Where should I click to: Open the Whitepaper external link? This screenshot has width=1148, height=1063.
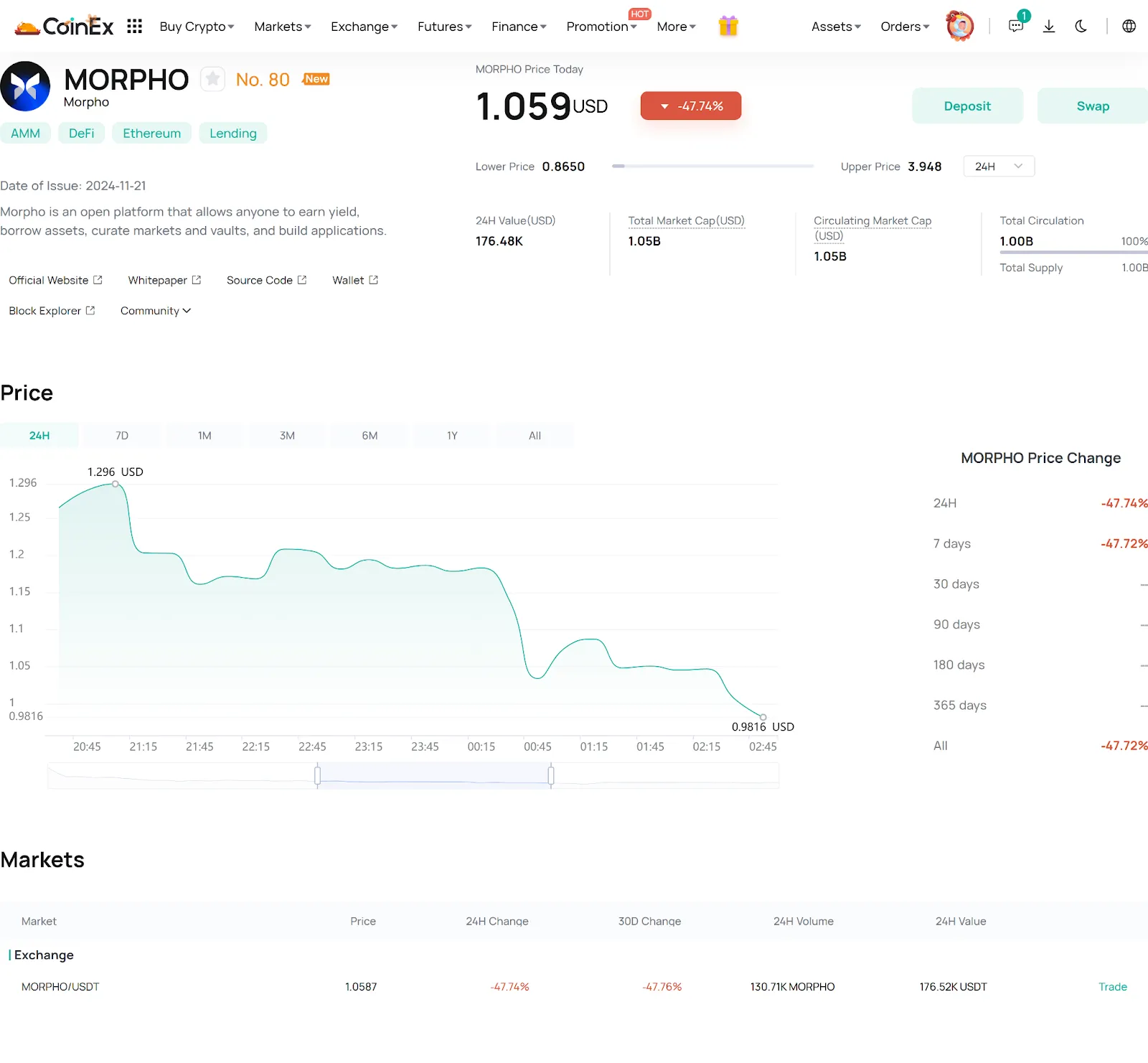point(164,280)
